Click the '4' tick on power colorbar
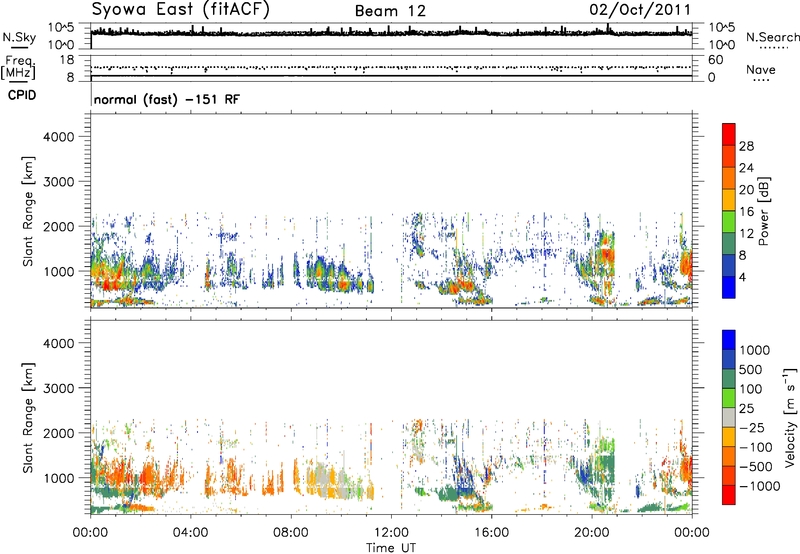Screen dimensions: 800x554 (742, 278)
